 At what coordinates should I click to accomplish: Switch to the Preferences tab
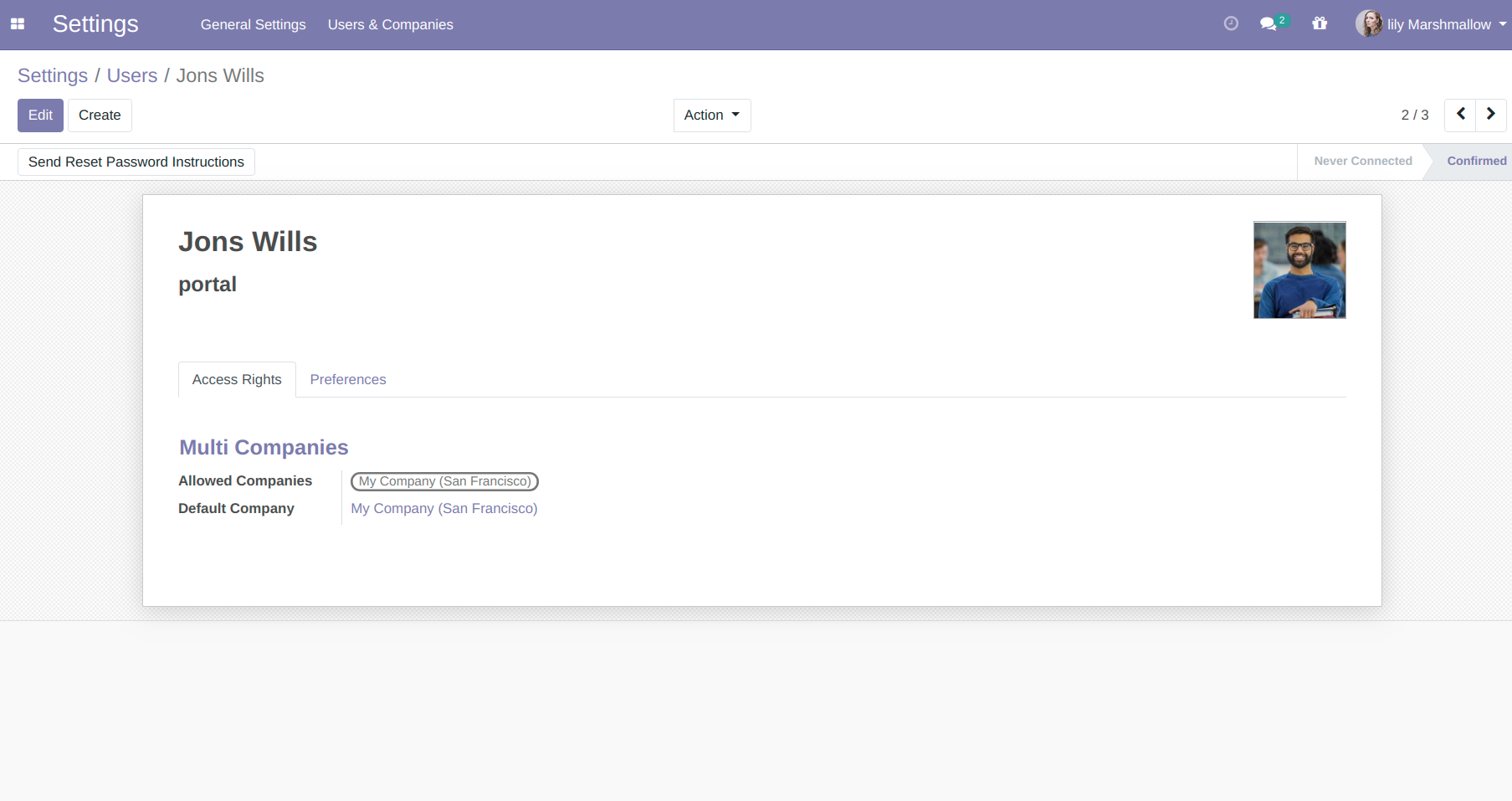(347, 379)
